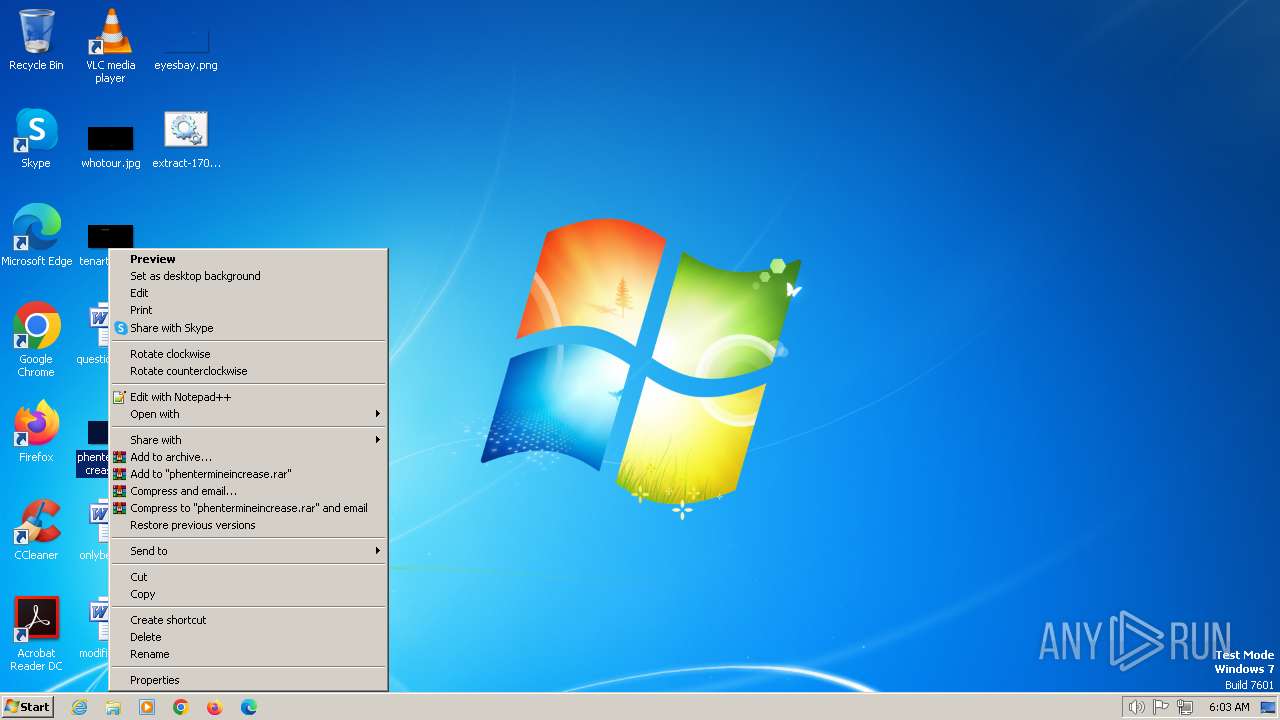
Task: Choose Restore previous versions
Action: coord(248,525)
